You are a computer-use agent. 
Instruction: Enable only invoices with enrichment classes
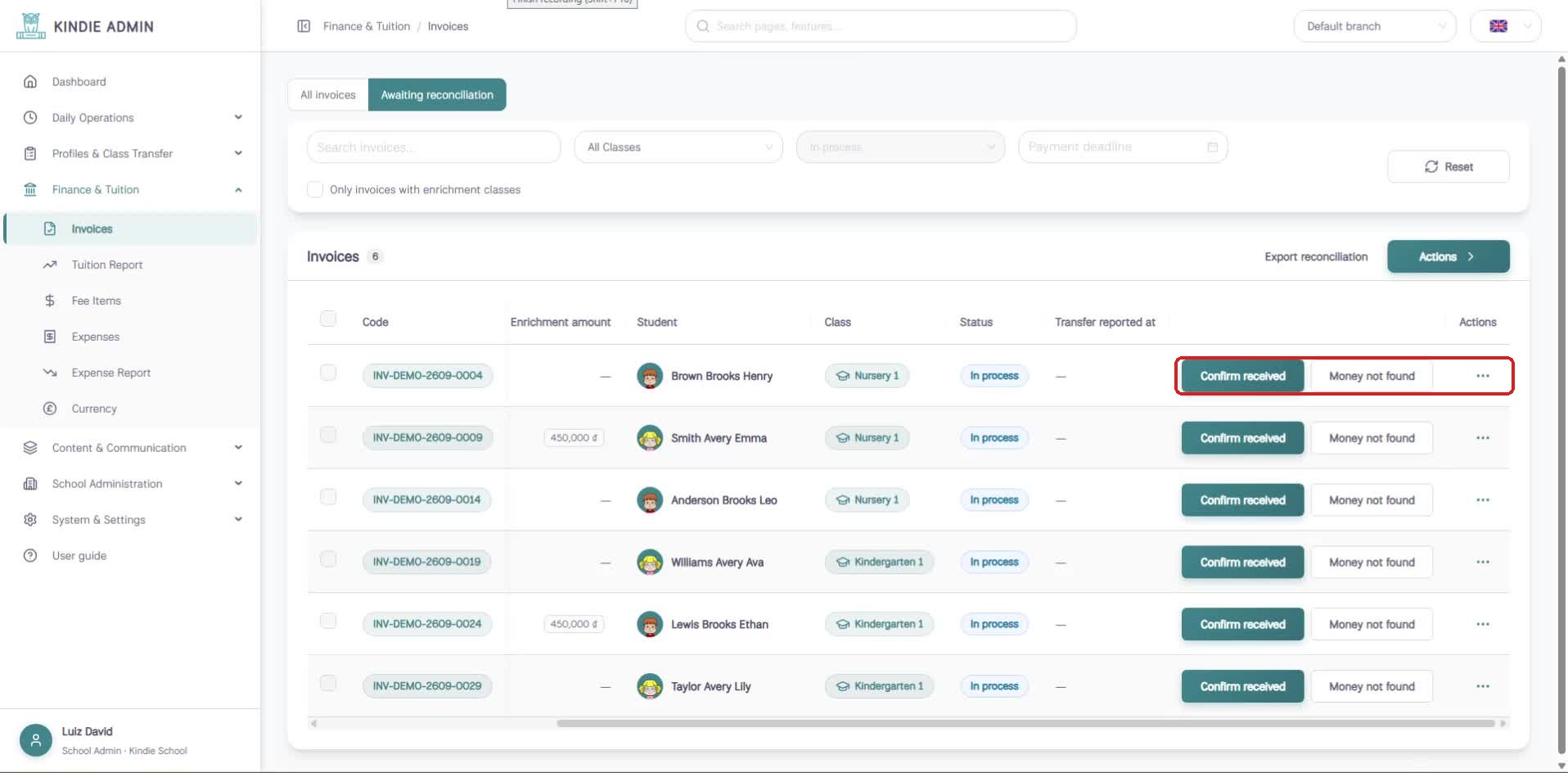pyautogui.click(x=315, y=189)
